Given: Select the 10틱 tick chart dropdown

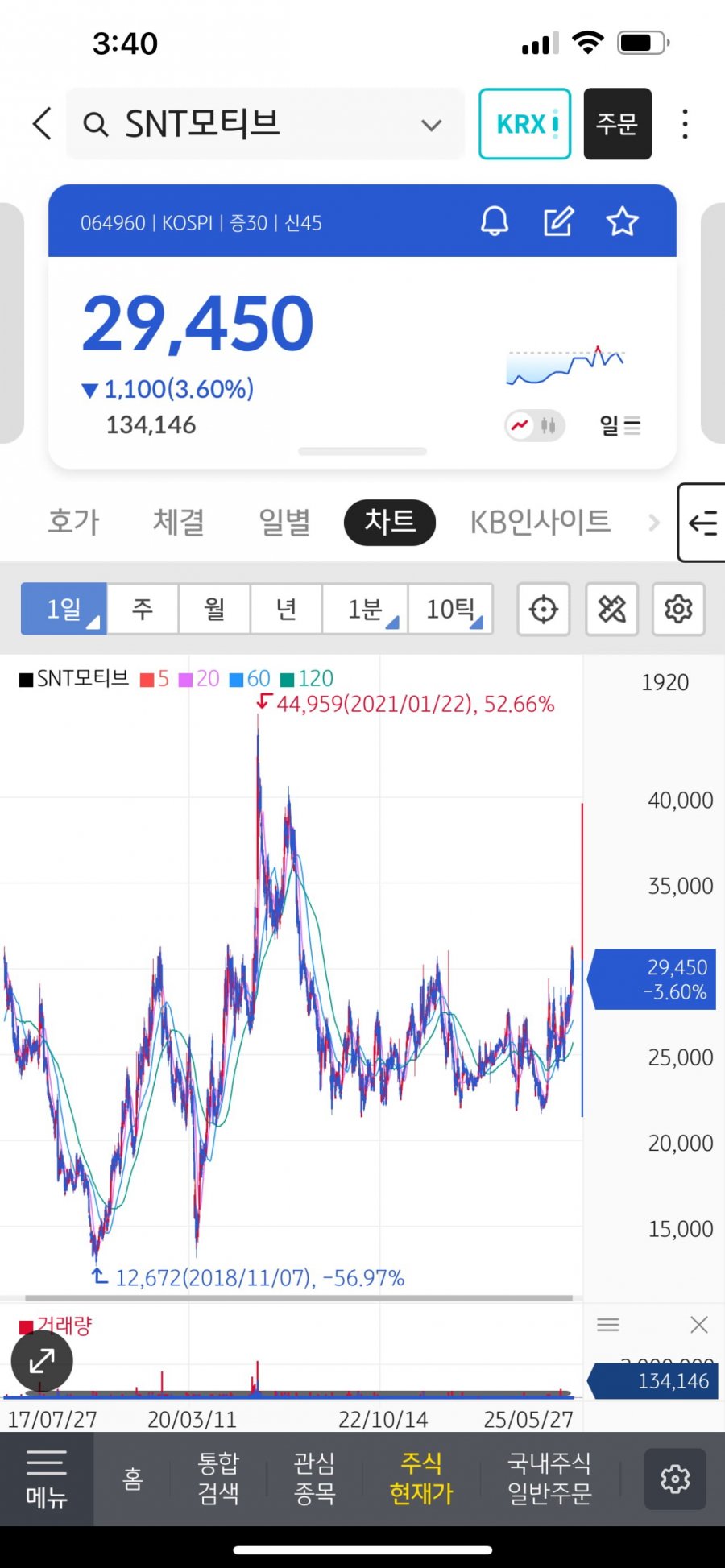Looking at the screenshot, I should (x=450, y=609).
